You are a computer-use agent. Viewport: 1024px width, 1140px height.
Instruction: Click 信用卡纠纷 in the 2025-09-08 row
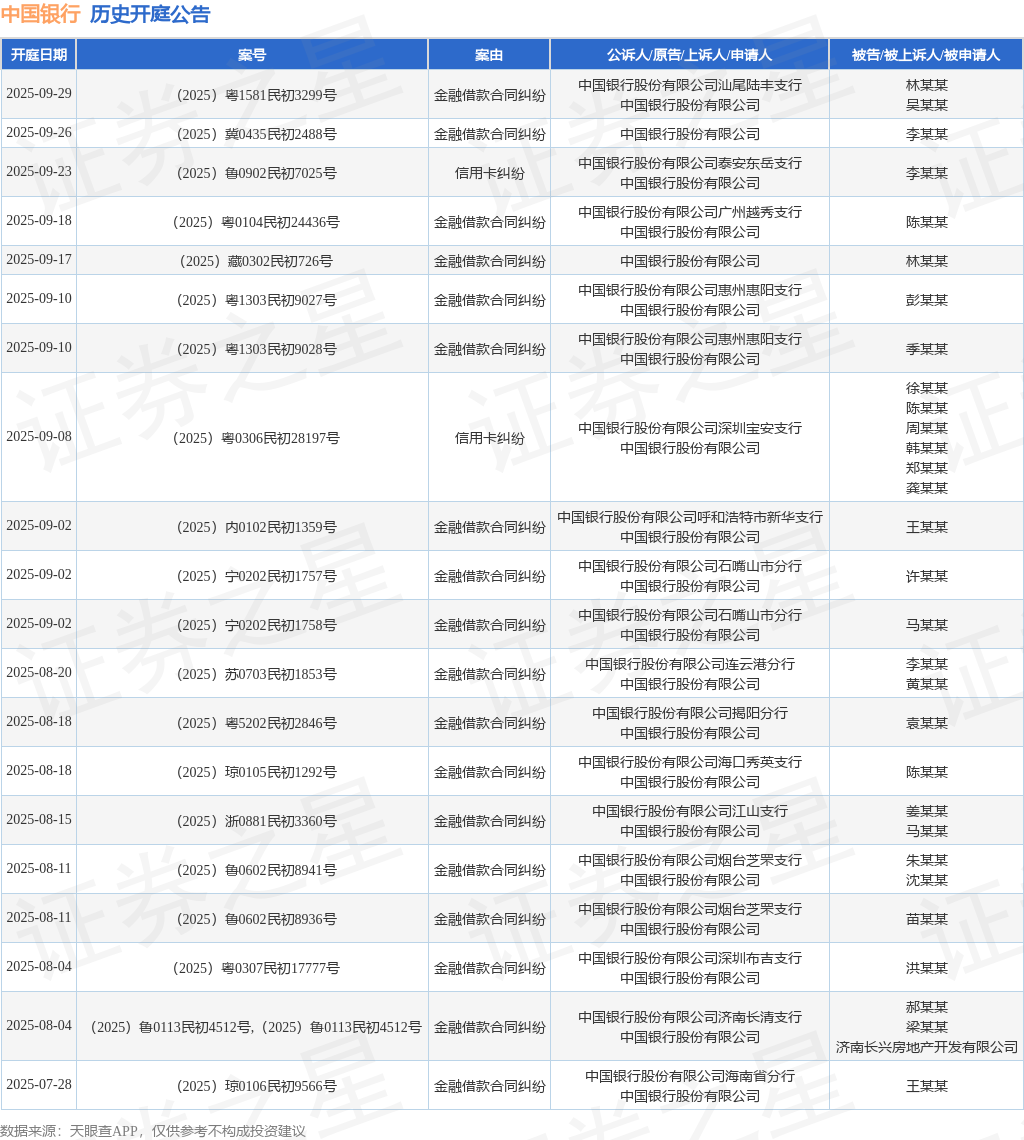489,438
